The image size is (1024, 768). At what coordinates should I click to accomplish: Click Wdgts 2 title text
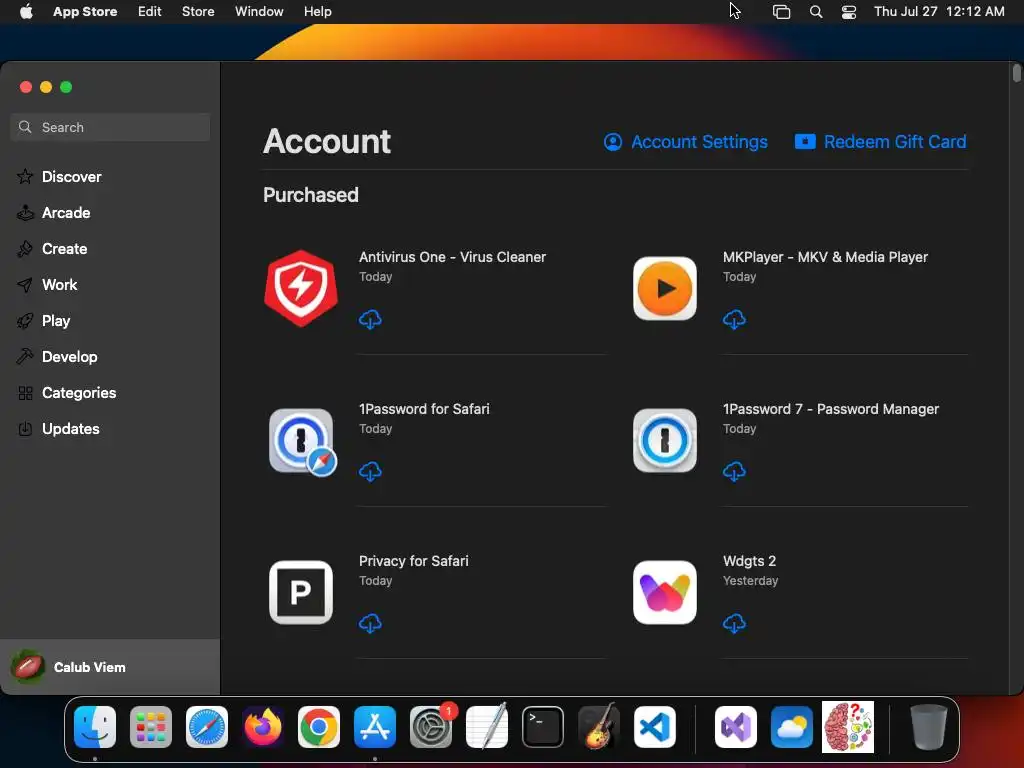(749, 561)
